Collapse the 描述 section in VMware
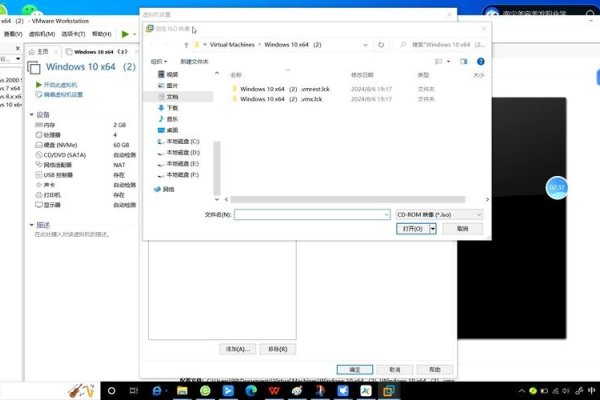The width and height of the screenshot is (600, 400). (32, 225)
